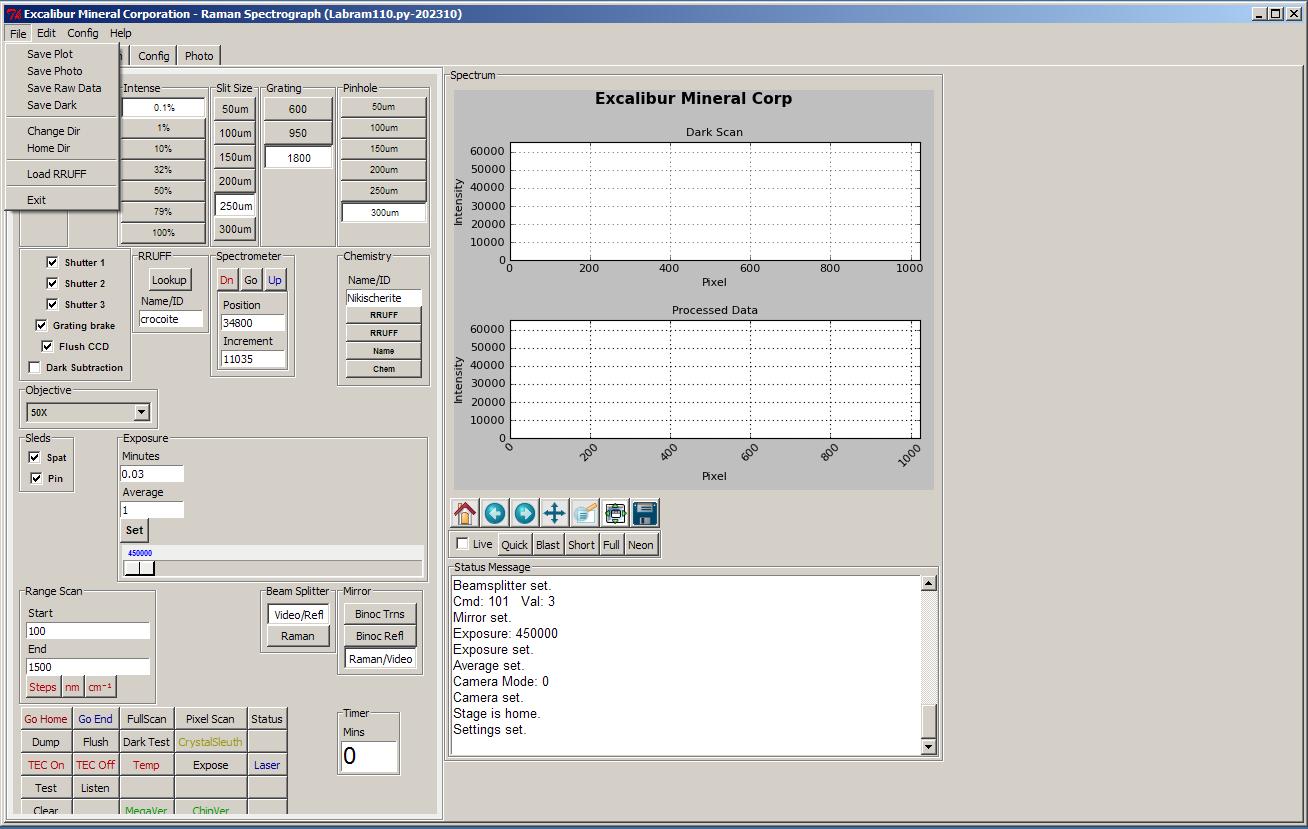
Task: Go forward to next plot view
Action: 525,513
